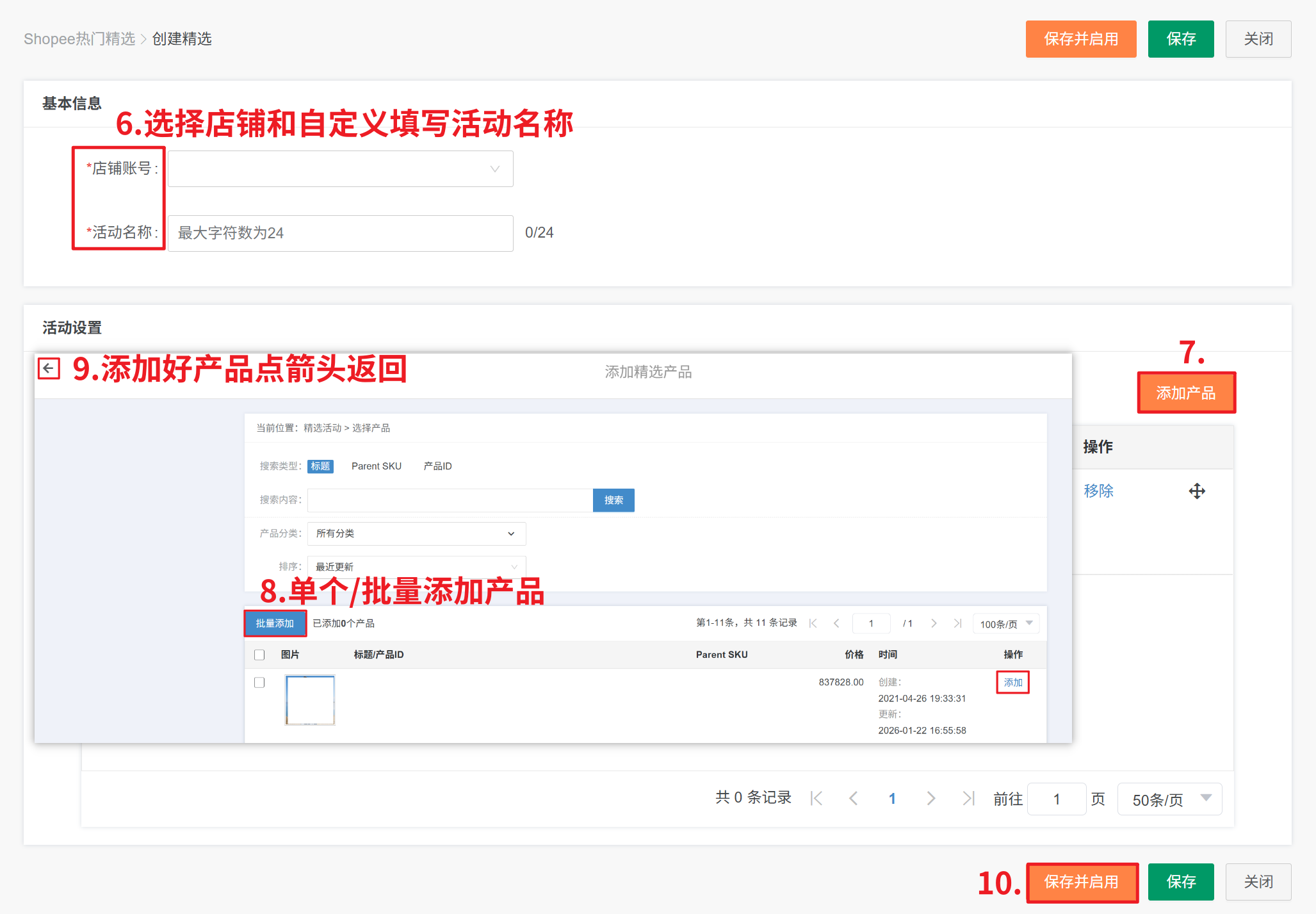Go to previous page in bottom pagination
This screenshot has height=914, width=1316.
[853, 798]
